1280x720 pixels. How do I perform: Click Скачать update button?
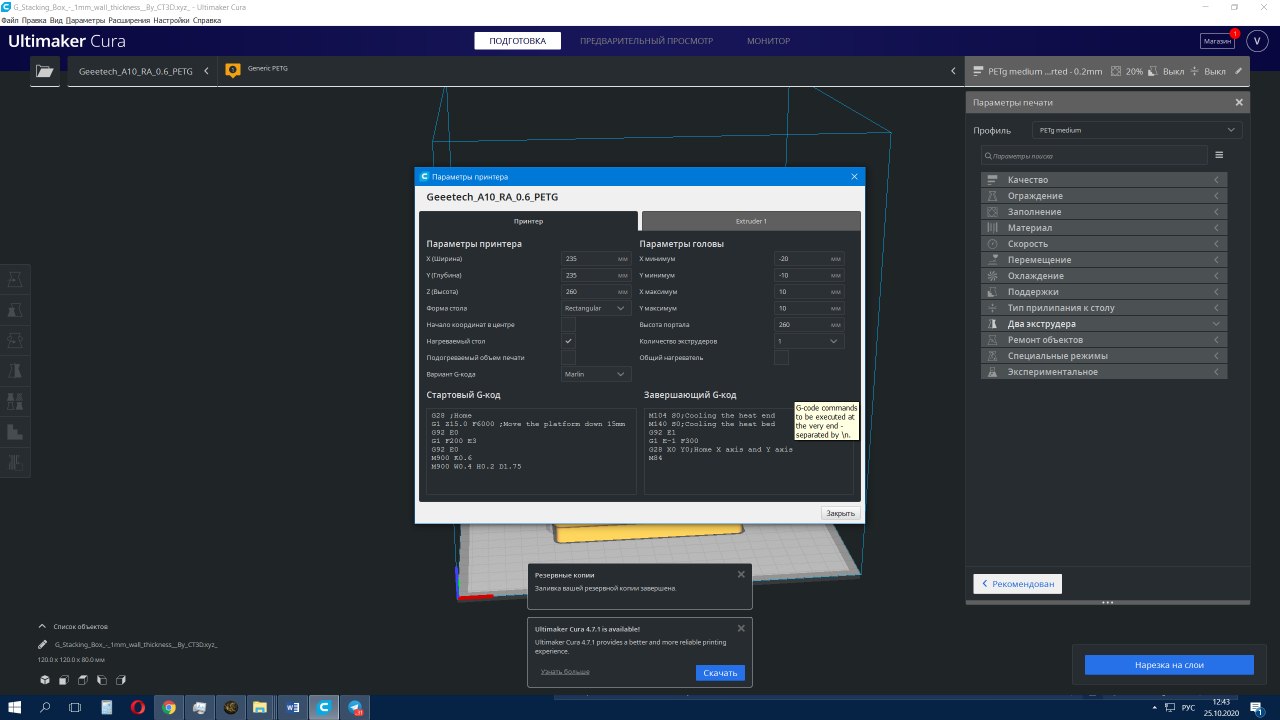[x=720, y=673]
